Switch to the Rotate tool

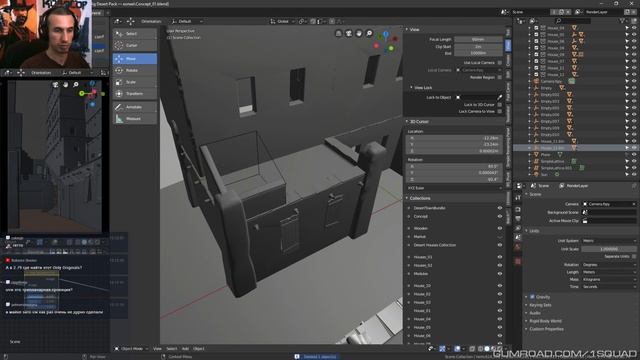pyautogui.click(x=135, y=70)
